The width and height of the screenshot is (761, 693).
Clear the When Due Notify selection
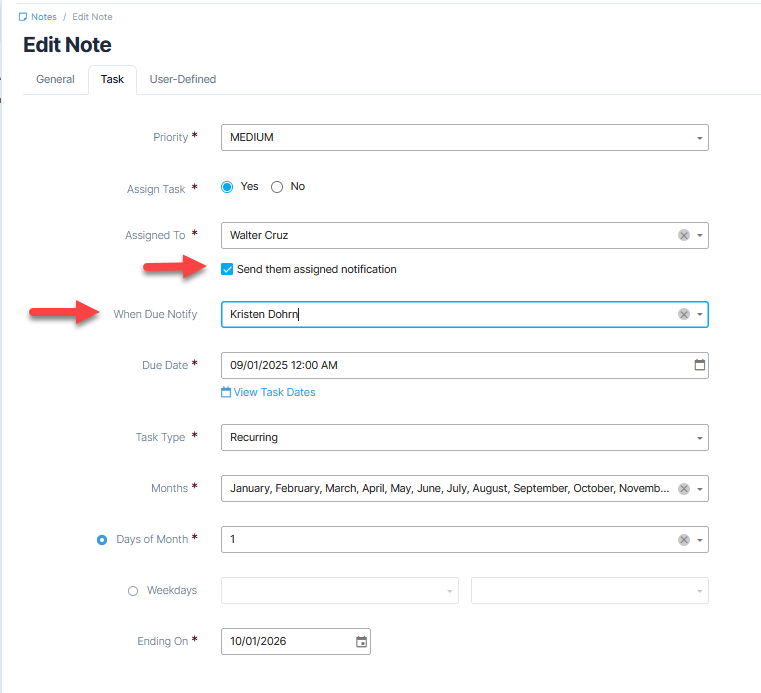(x=684, y=314)
